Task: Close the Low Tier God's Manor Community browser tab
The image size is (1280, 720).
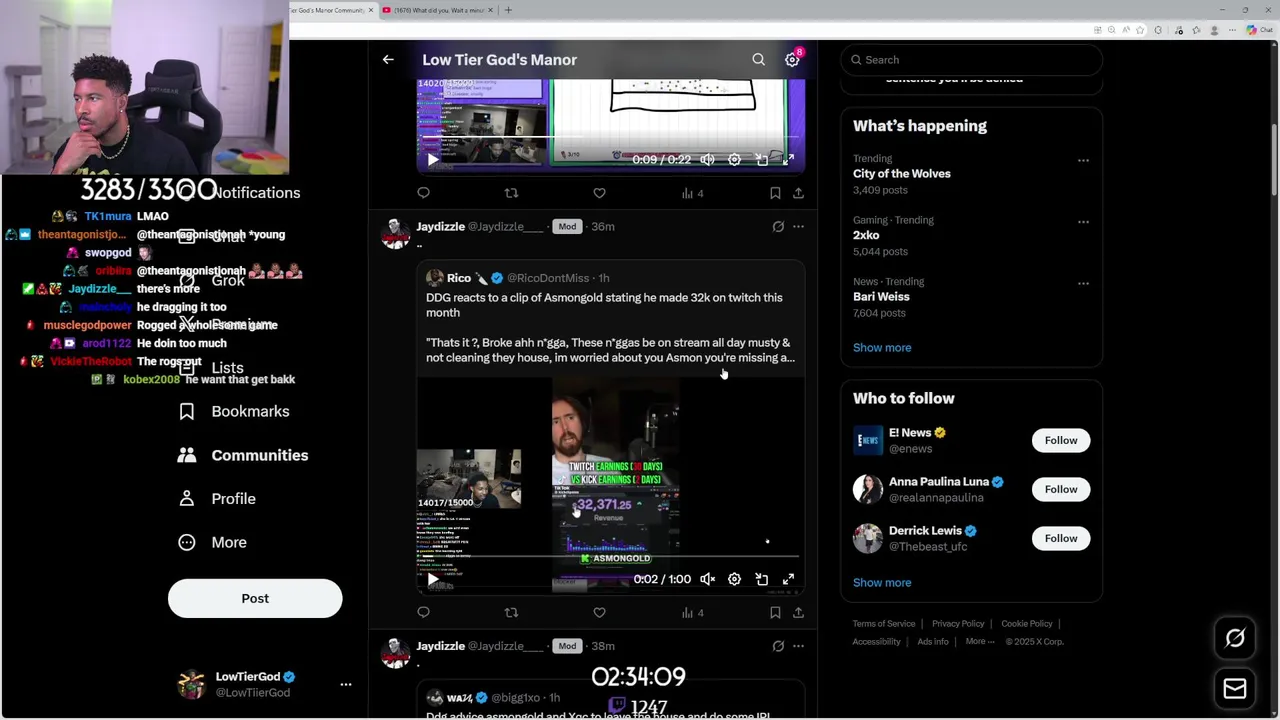Action: click(371, 10)
